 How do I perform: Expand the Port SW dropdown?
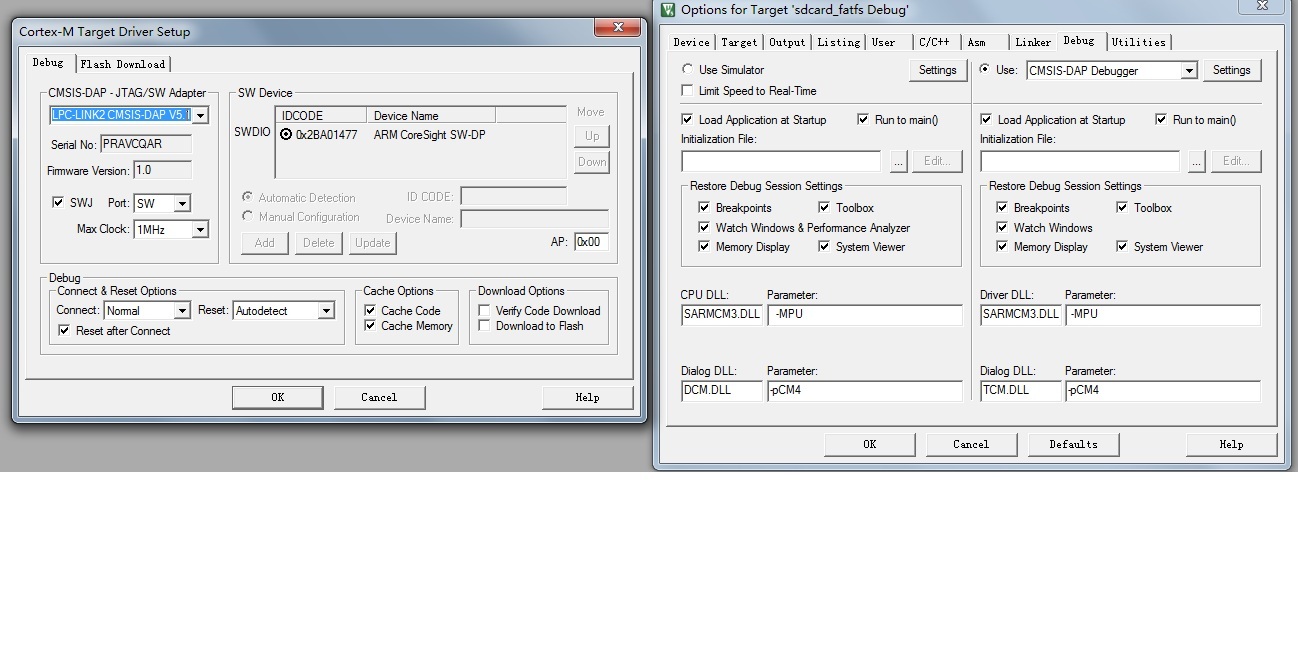click(182, 203)
